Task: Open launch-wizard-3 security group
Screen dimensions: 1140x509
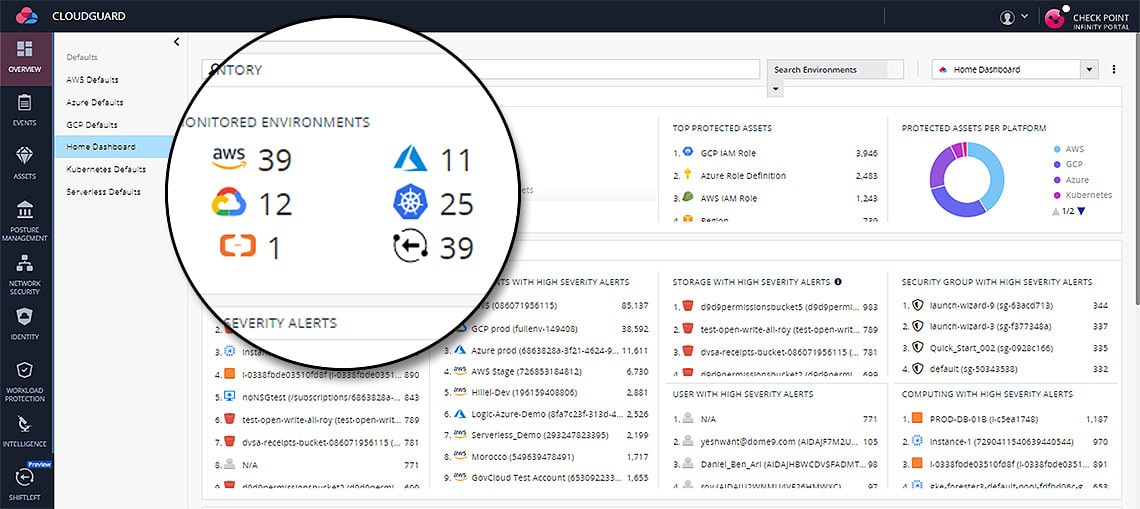Action: click(1005, 326)
